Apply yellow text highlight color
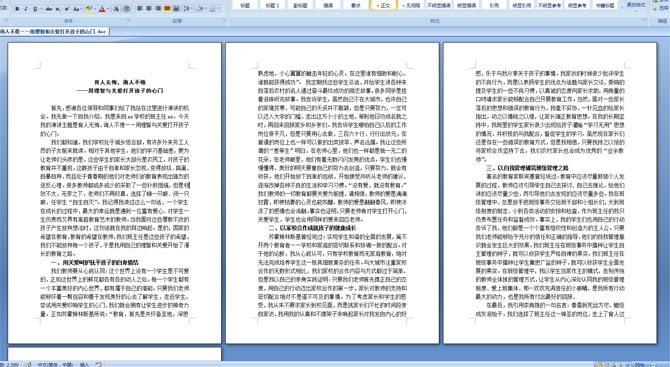This screenshot has width=670, height=367. tap(89, 9)
